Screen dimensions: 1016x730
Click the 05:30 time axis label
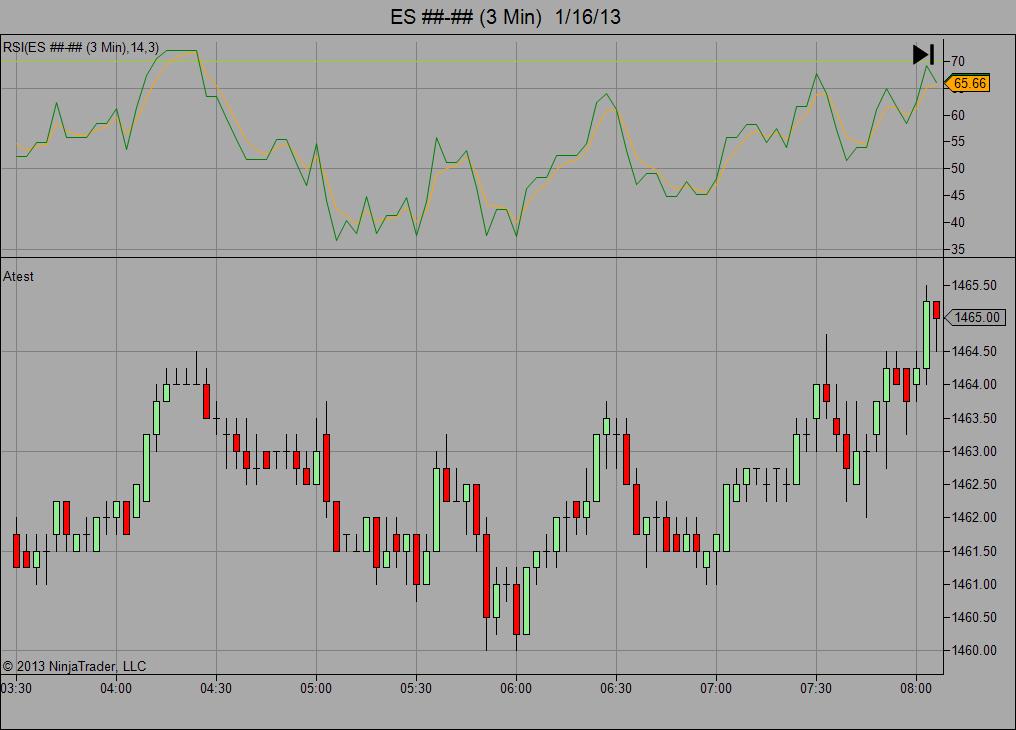click(x=416, y=688)
